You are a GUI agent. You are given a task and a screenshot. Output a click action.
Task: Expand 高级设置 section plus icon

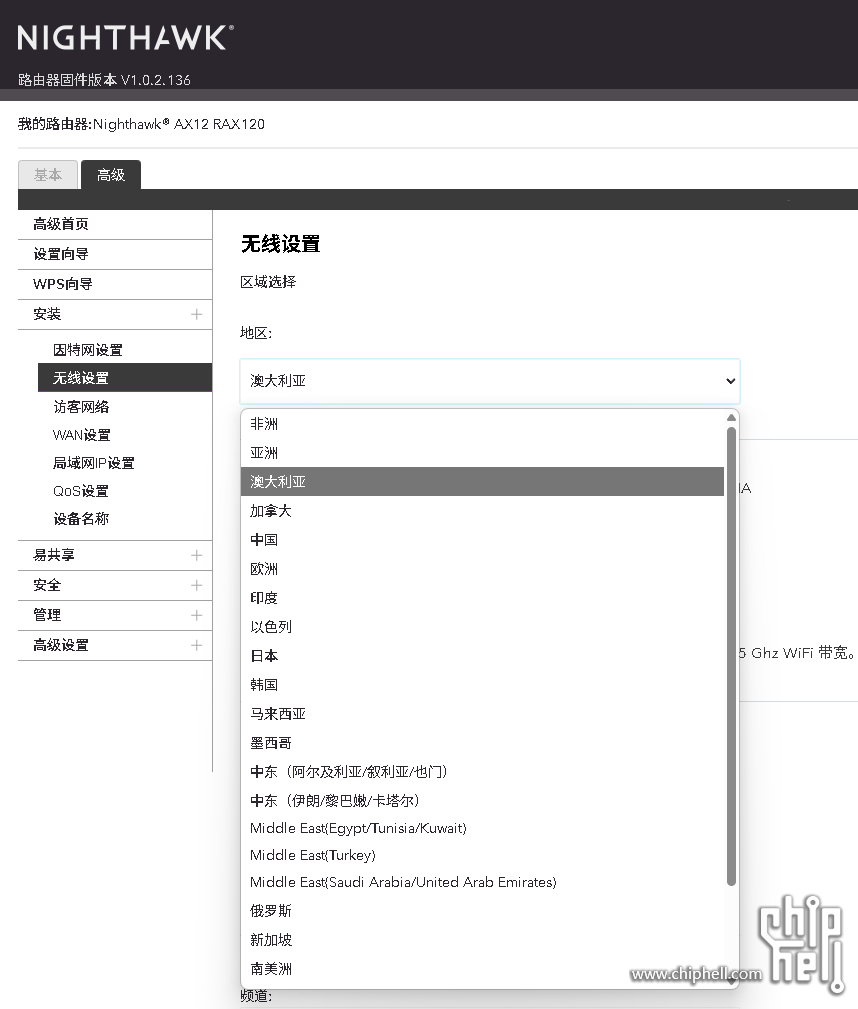click(x=196, y=645)
